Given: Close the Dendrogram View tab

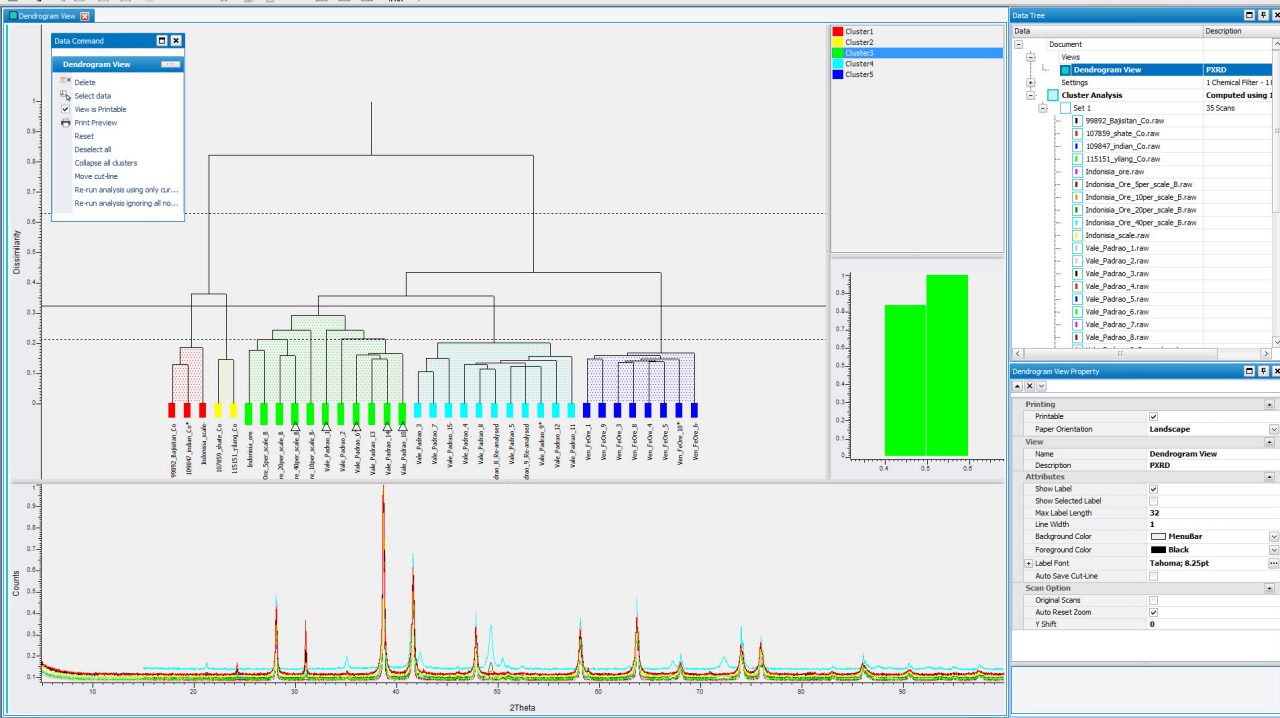Looking at the screenshot, I should point(85,16).
